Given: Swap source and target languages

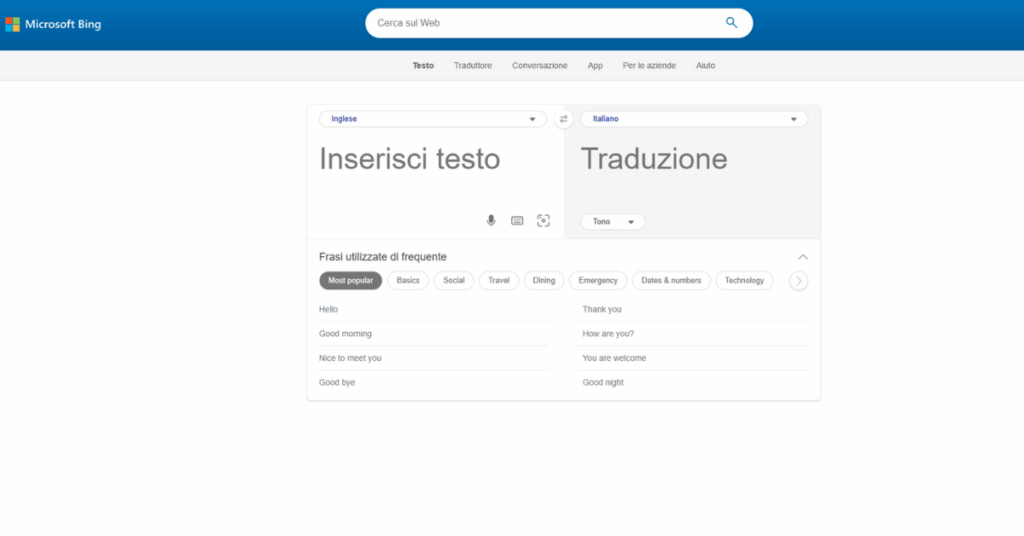Looking at the screenshot, I should pos(563,119).
